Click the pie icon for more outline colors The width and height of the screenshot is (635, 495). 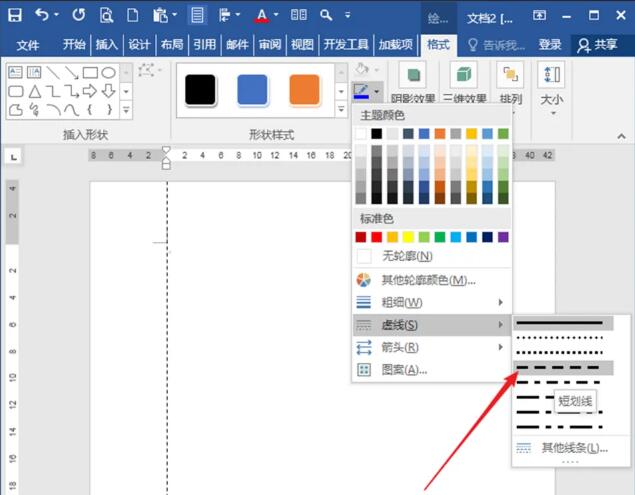click(x=363, y=280)
